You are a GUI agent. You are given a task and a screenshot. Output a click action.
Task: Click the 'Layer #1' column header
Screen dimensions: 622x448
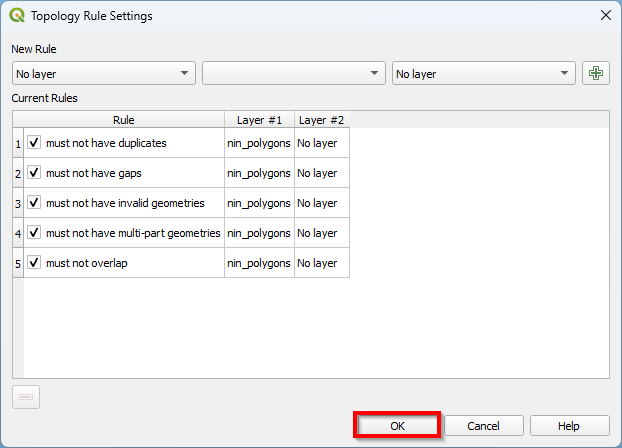tap(259, 120)
